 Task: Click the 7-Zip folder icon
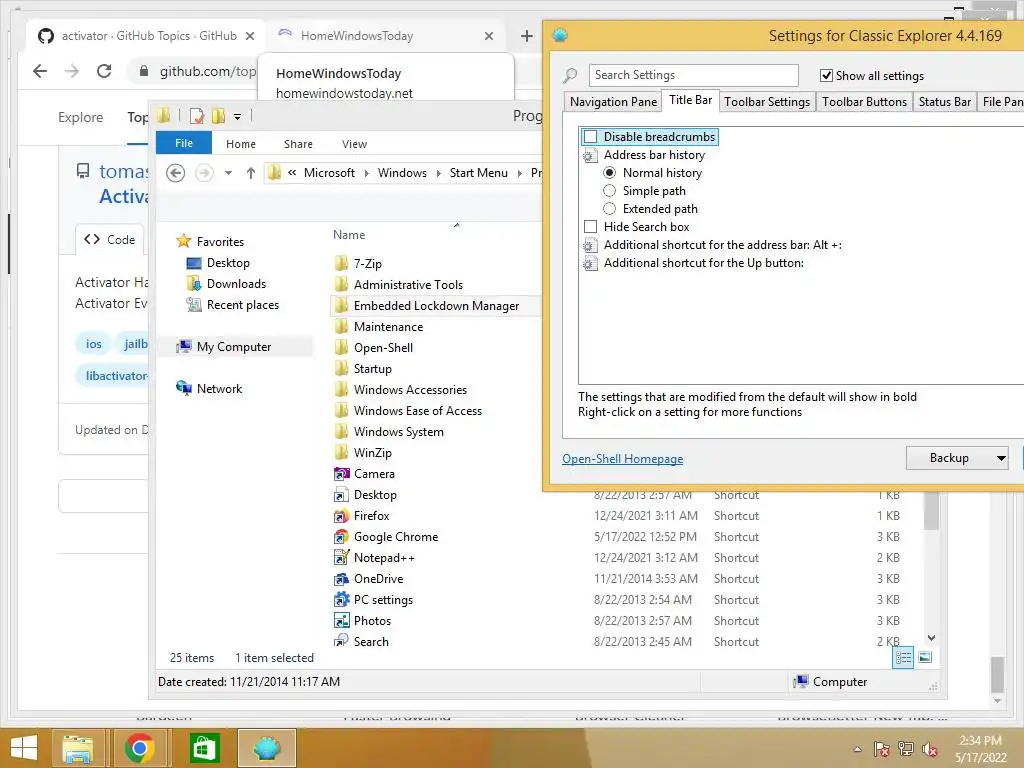point(341,264)
